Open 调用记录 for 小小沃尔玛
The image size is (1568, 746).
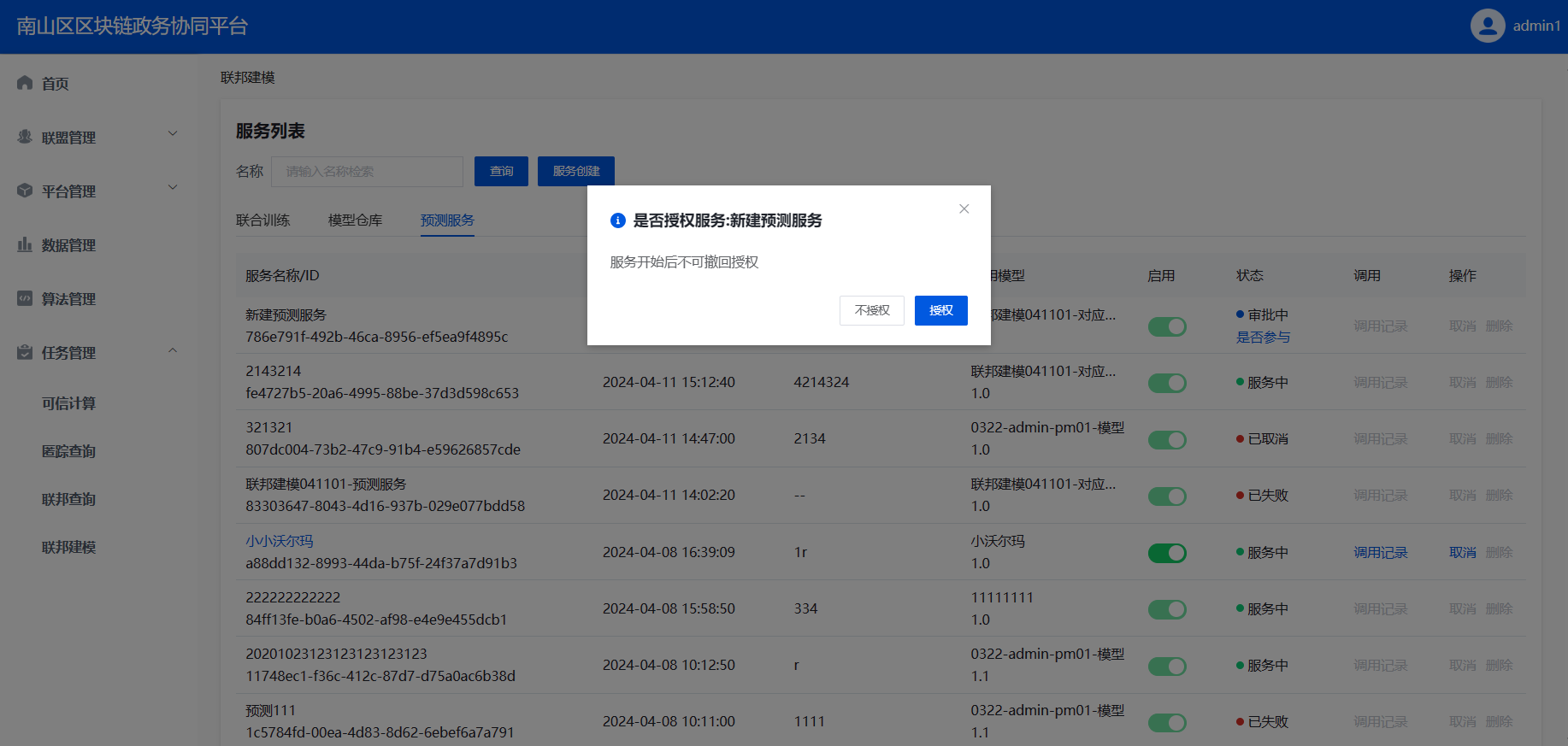[x=1380, y=553]
